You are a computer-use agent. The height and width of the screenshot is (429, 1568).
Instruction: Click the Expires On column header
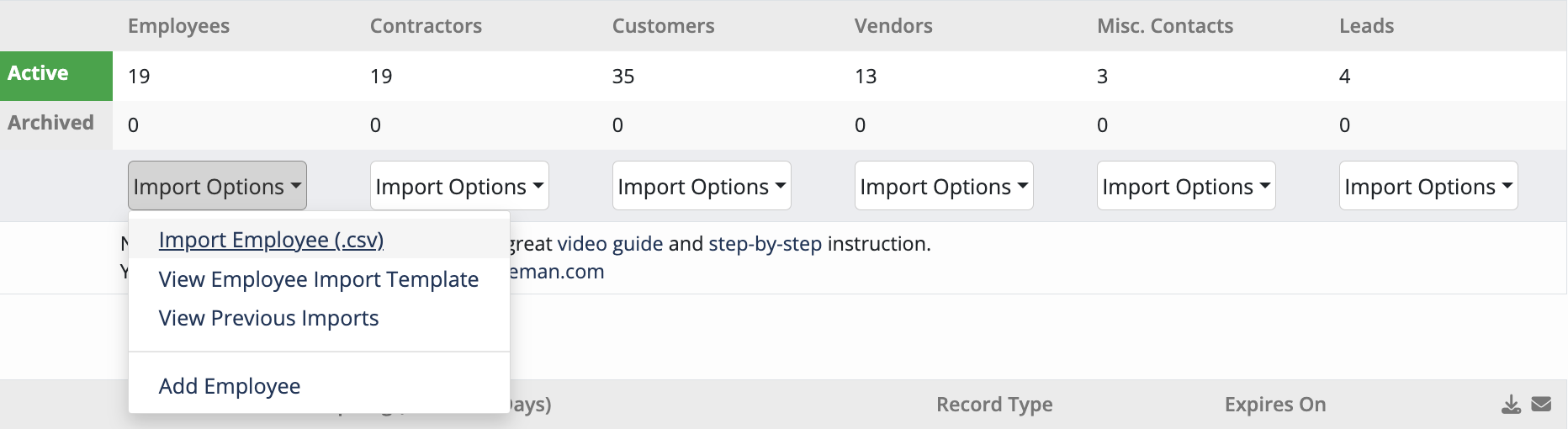pyautogui.click(x=1275, y=405)
